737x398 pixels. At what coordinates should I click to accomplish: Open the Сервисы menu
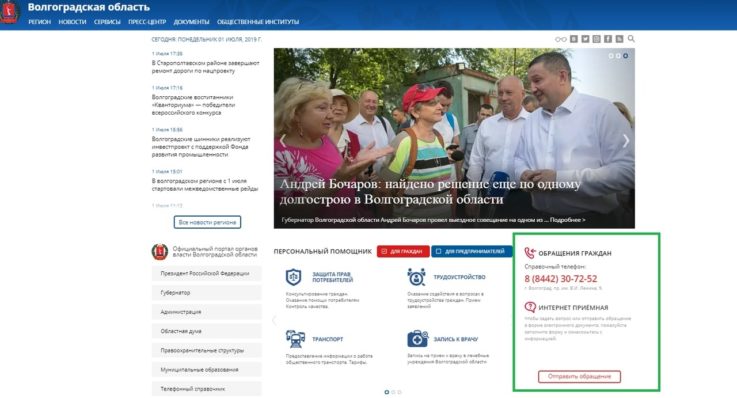(107, 22)
